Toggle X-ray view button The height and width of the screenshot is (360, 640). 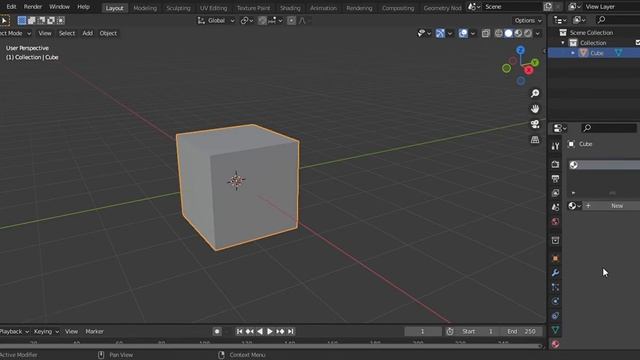pos(486,33)
